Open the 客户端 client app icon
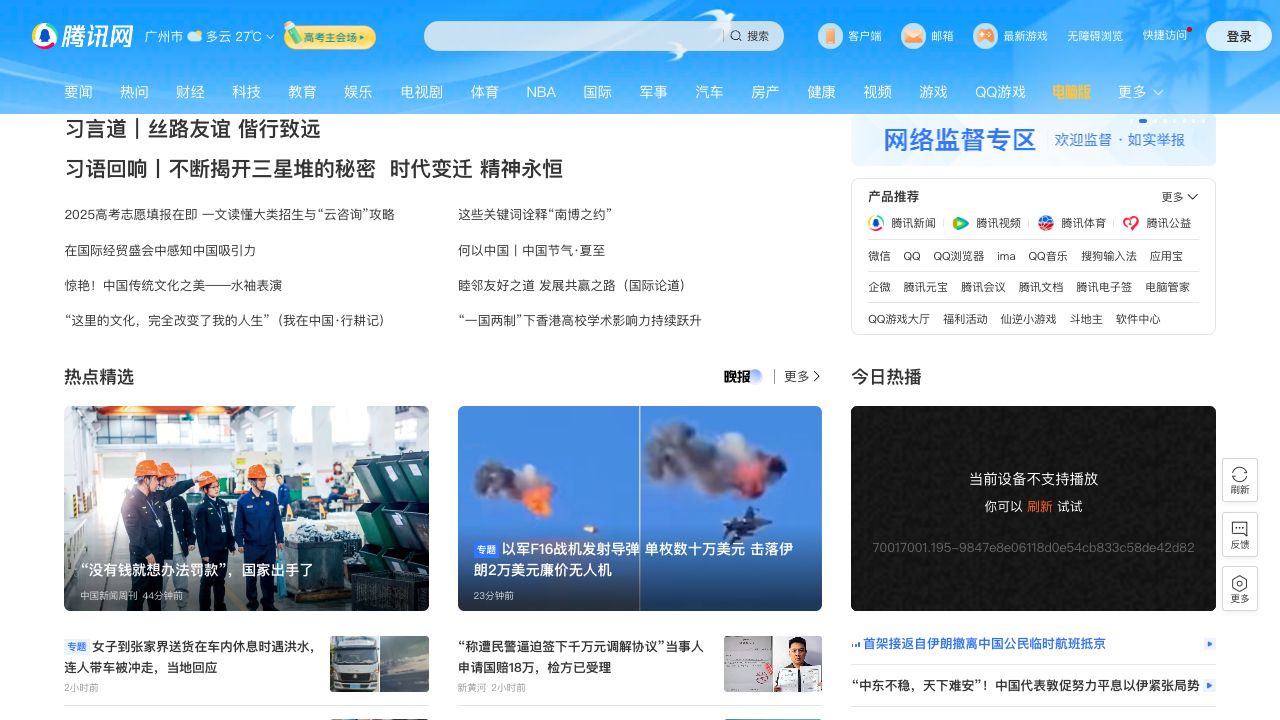1280x720 pixels. (x=830, y=36)
